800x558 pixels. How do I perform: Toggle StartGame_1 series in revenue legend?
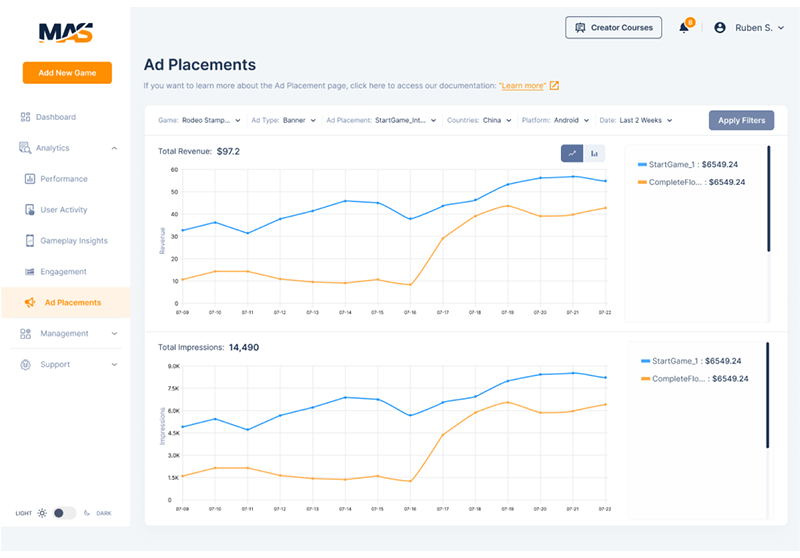point(689,164)
